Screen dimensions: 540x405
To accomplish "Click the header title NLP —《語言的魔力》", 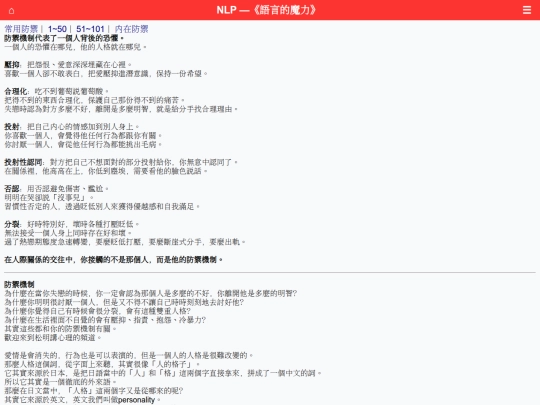I will (266, 10).
